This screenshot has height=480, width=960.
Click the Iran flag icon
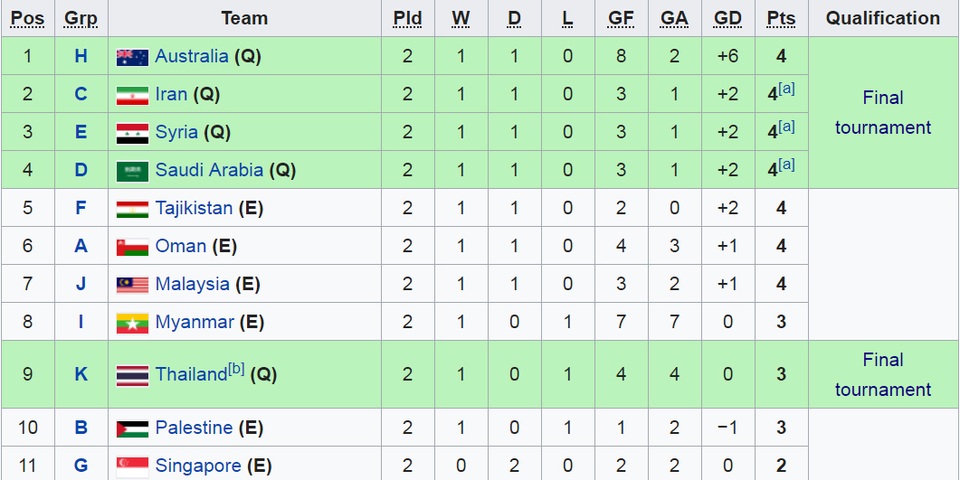(x=132, y=96)
